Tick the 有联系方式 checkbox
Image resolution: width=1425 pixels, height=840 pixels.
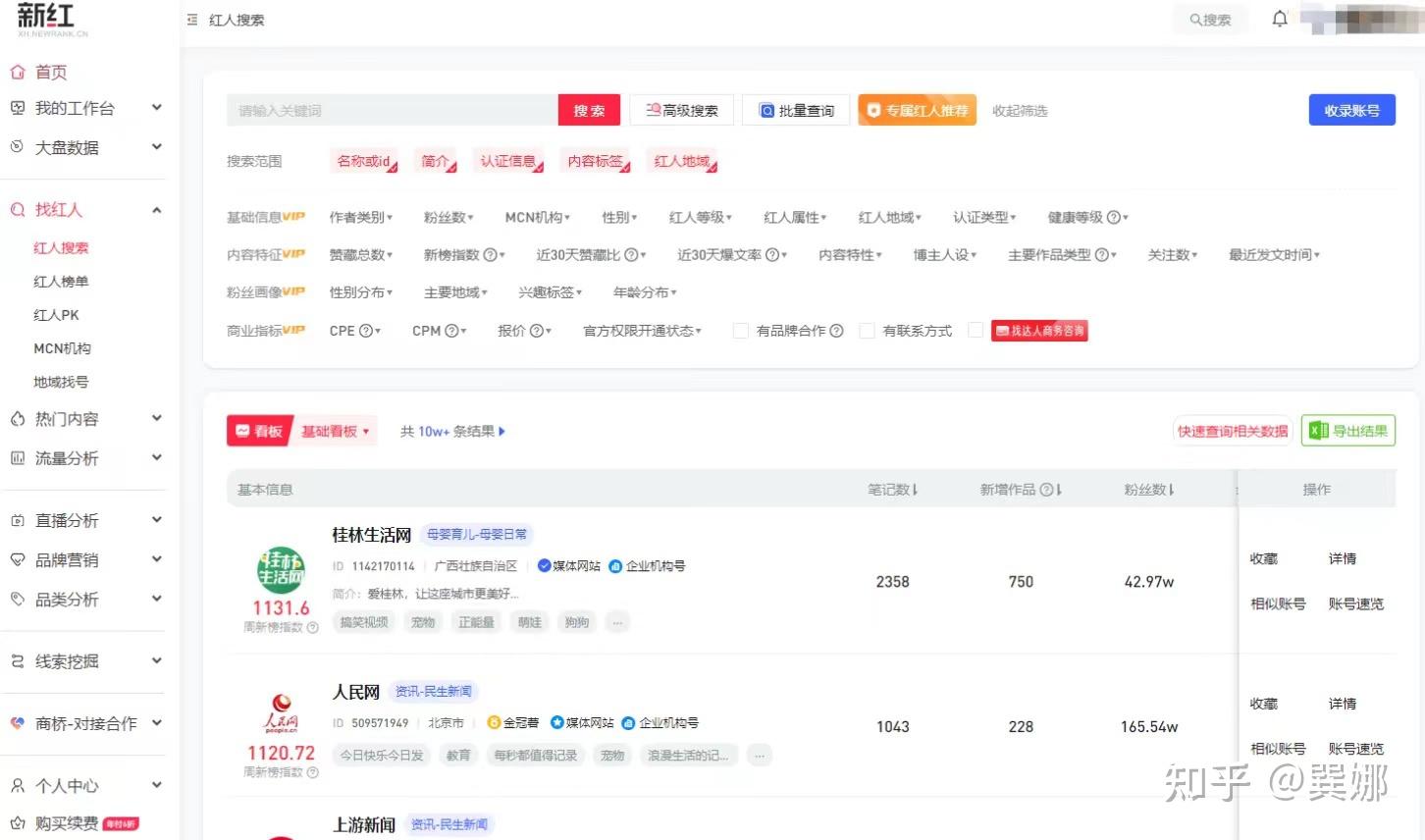click(x=867, y=331)
